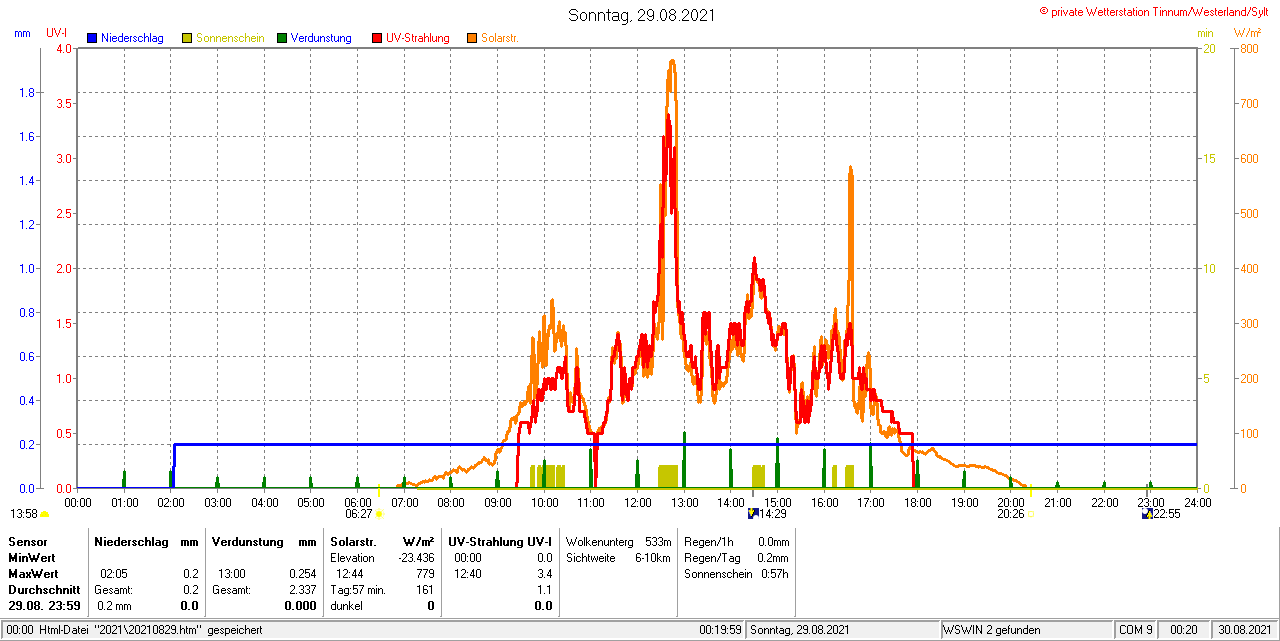Click the Tag:57 min. entry

point(358,590)
